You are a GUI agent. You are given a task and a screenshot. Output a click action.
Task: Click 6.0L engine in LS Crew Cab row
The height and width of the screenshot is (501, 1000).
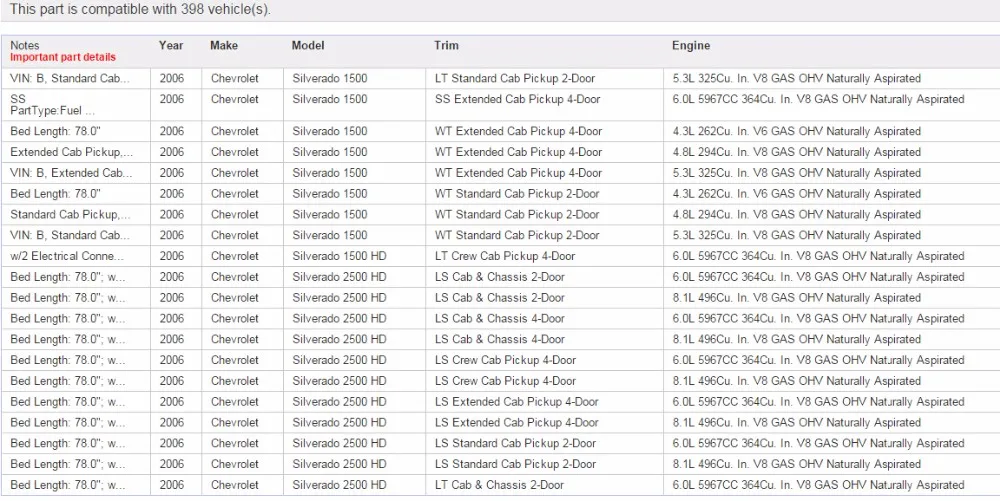(818, 360)
